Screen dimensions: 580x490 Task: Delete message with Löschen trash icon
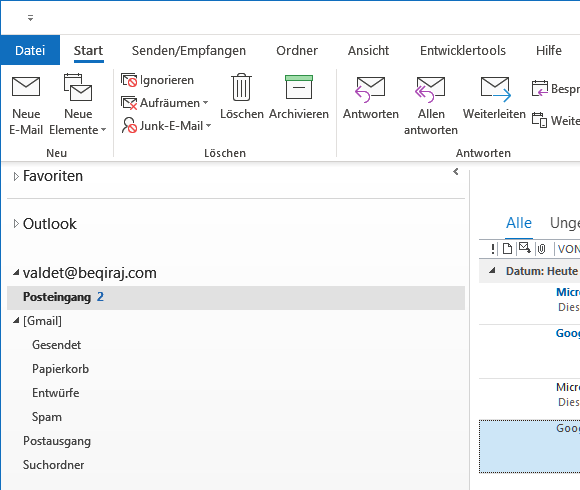(x=242, y=87)
